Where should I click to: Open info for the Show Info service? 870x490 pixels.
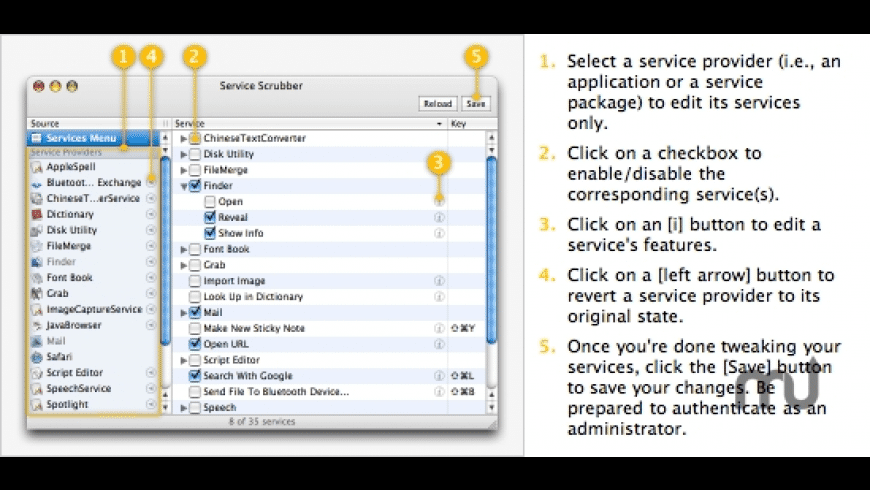tap(439, 233)
